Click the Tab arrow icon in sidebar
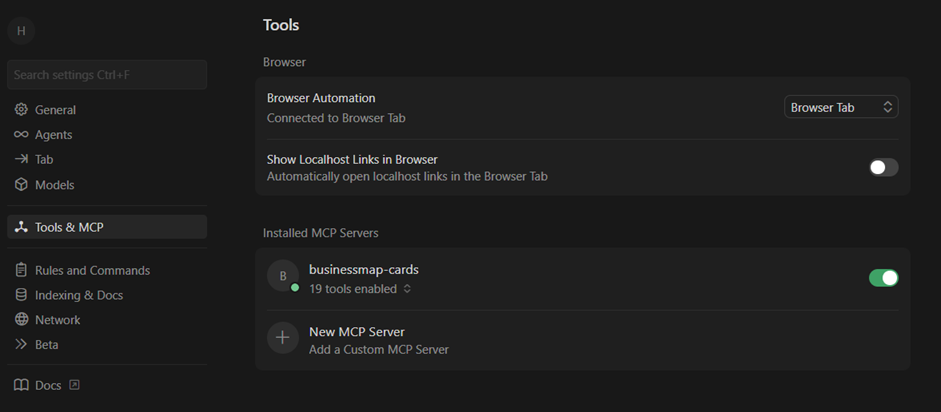941x412 pixels. [x=21, y=160]
